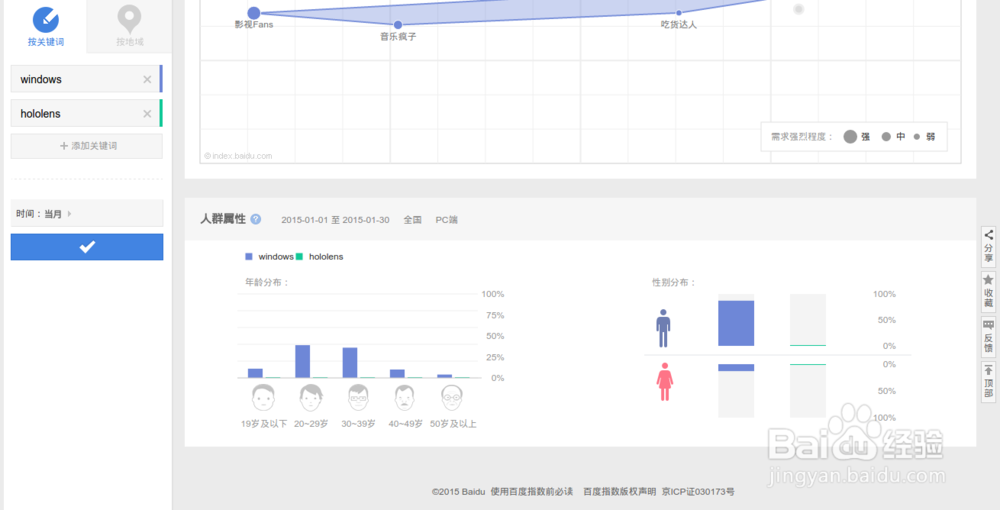Click the male gender icon

click(x=663, y=328)
